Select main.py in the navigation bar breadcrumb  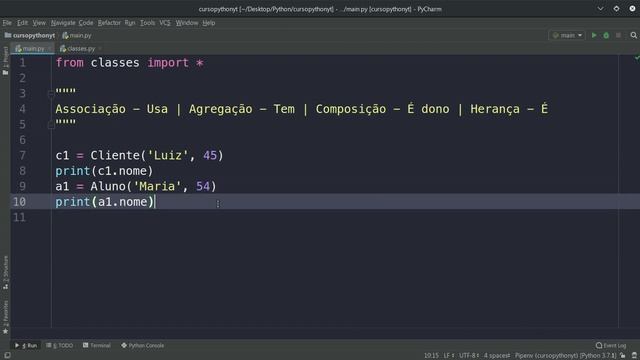pyautogui.click(x=77, y=36)
